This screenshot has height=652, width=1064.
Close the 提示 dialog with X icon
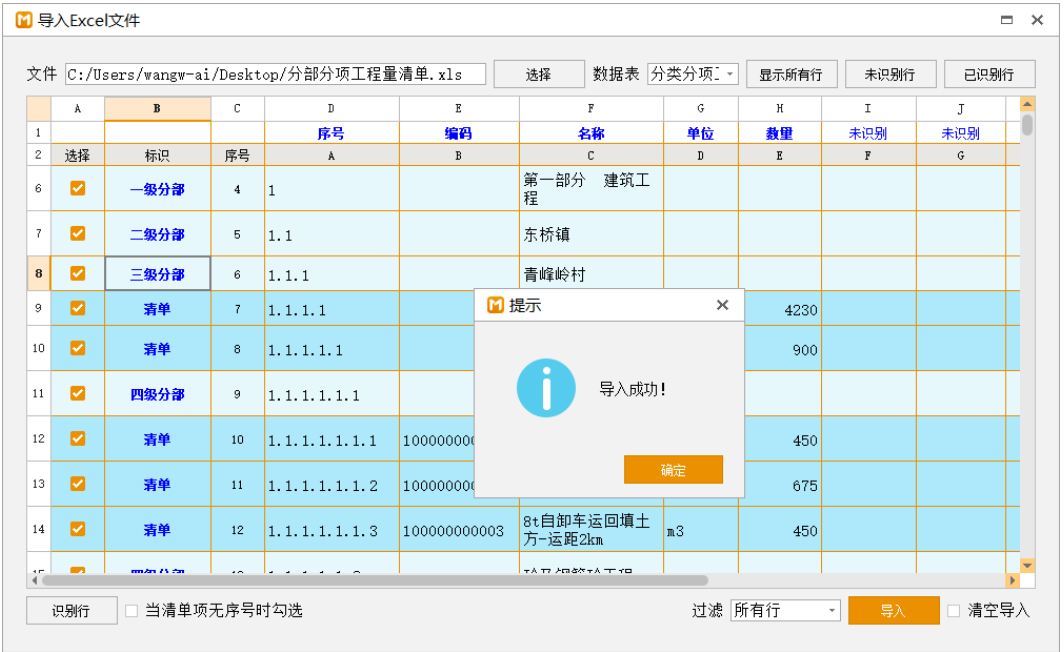(x=722, y=305)
